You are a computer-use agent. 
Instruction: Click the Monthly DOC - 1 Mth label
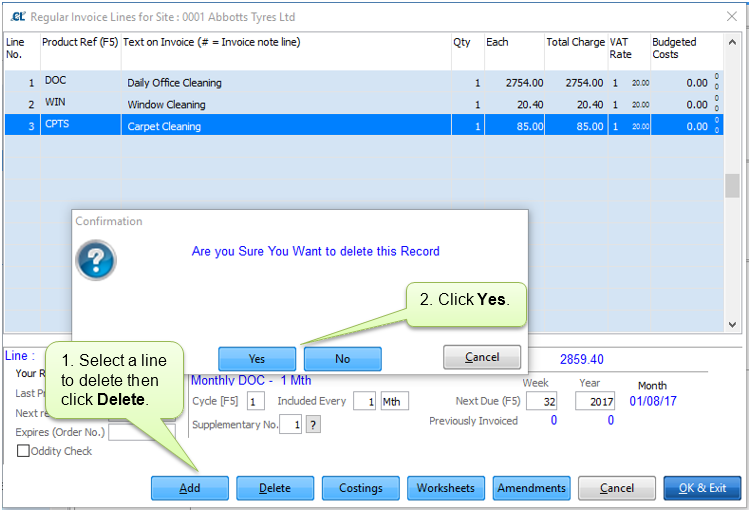pos(251,381)
